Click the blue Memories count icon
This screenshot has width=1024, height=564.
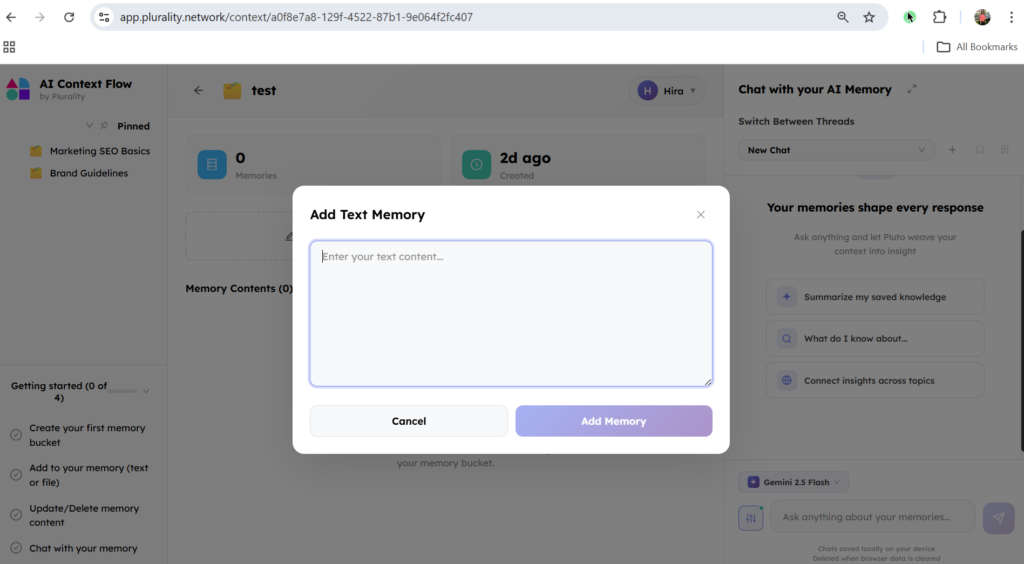(x=212, y=164)
